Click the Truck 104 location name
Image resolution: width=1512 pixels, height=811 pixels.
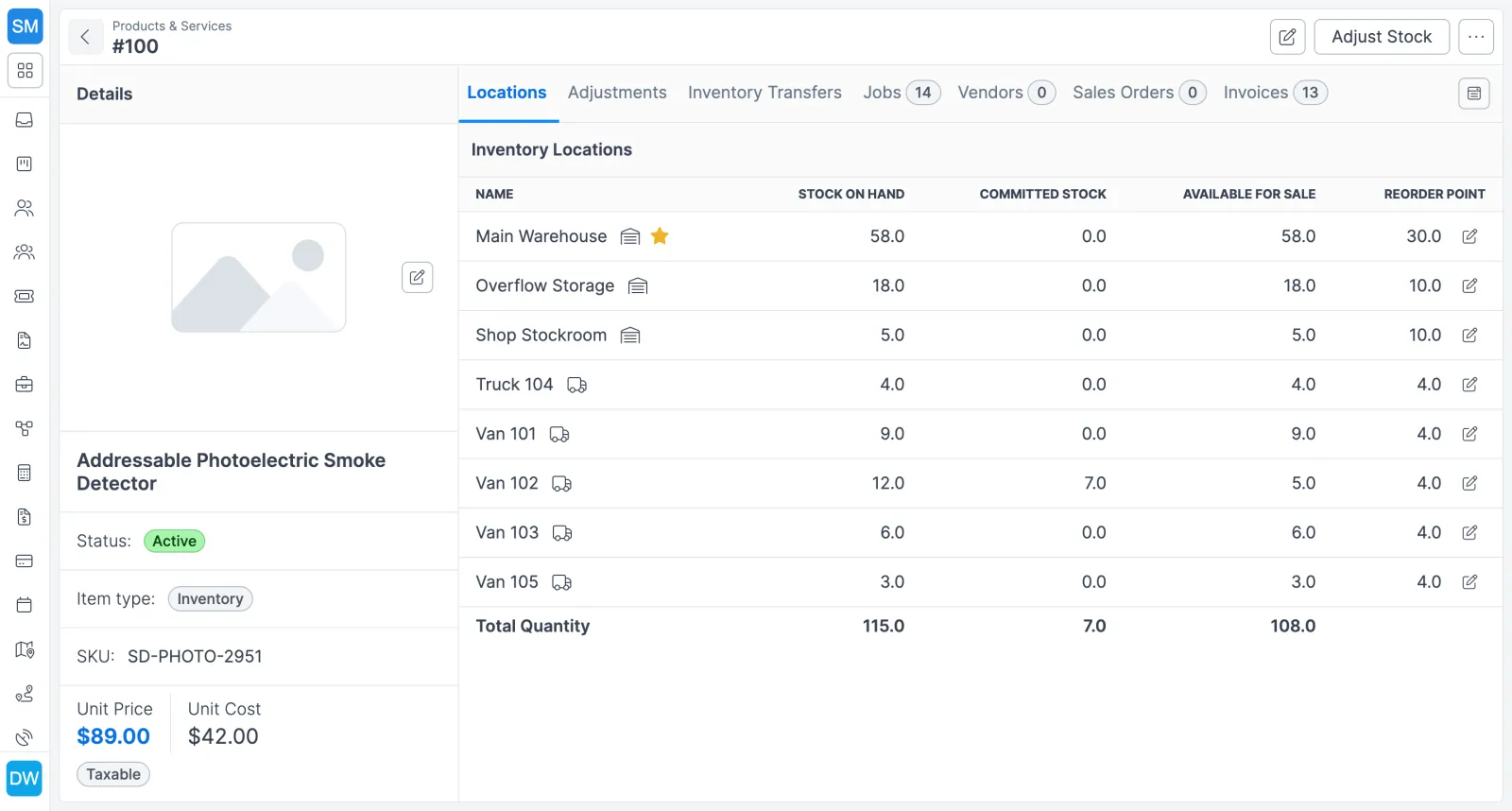click(514, 385)
